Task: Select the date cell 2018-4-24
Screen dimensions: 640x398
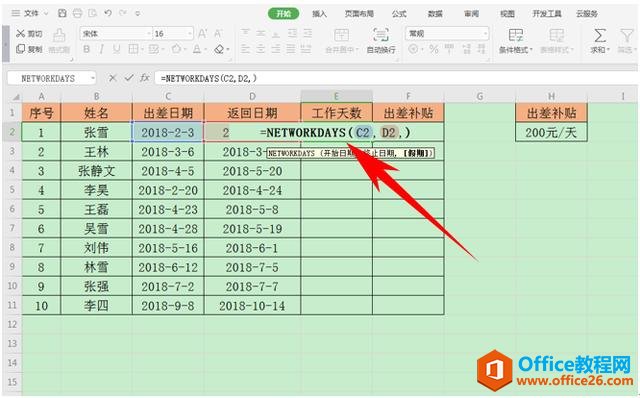Action: click(x=252, y=190)
